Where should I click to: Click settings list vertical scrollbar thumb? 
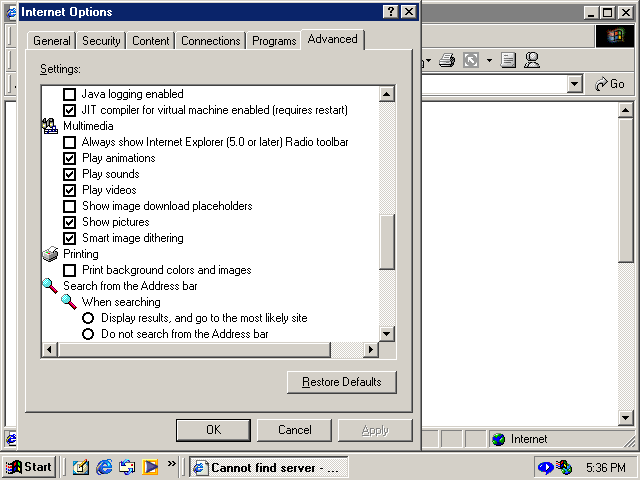click(387, 242)
